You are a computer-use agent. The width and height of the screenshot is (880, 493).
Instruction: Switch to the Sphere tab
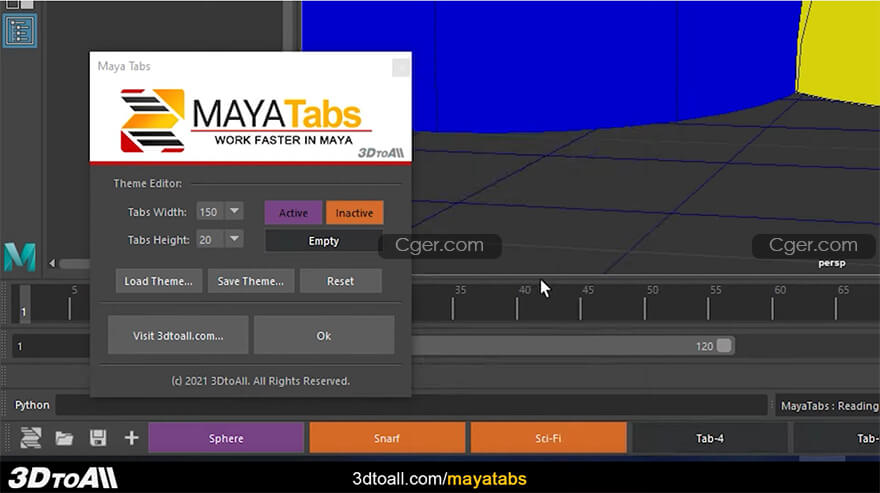coord(226,438)
